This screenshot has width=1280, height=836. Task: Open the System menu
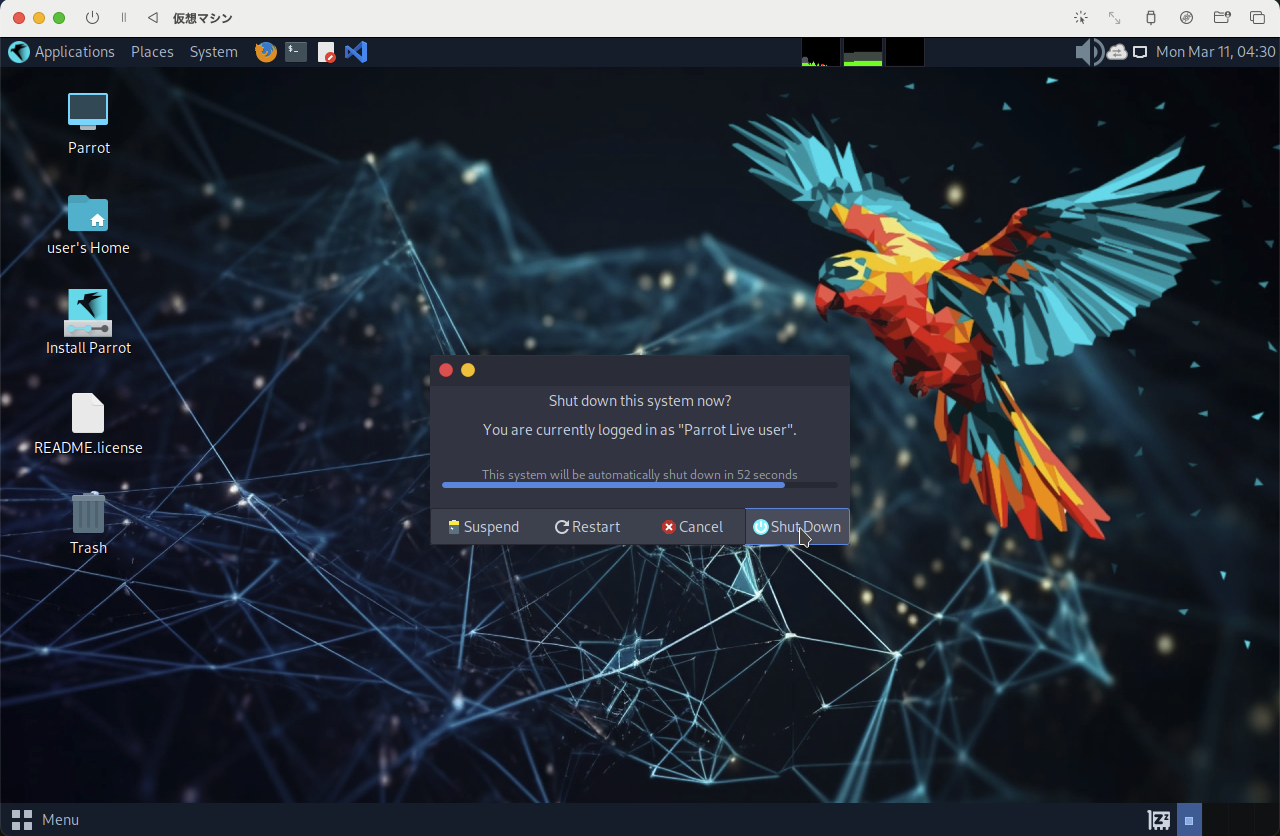click(213, 52)
